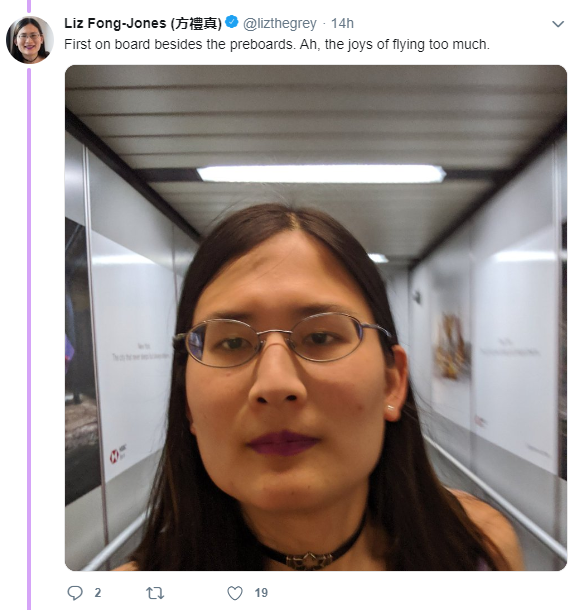Click the purple thread line below the avatar
The height and width of the screenshot is (610, 587).
click(x=29, y=338)
